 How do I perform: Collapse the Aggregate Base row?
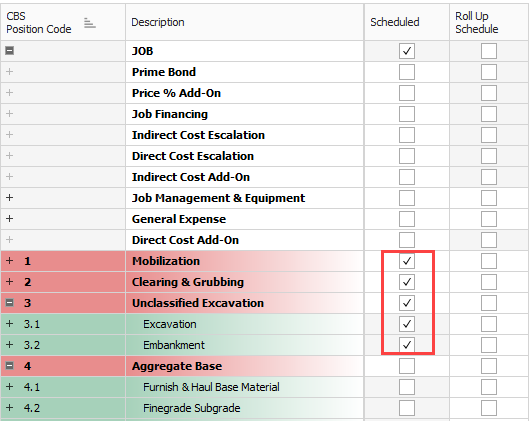coord(9,366)
